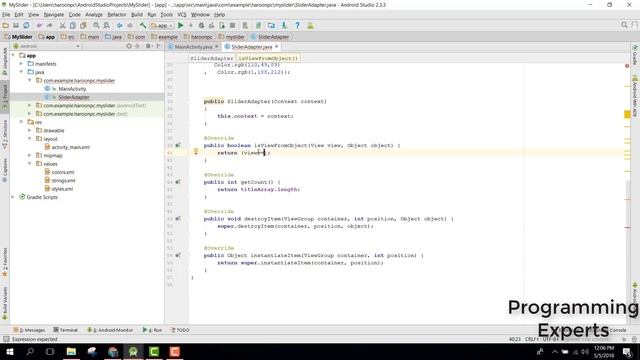Click the Debug app bug icon
The image size is (640, 360).
tap(201, 25)
